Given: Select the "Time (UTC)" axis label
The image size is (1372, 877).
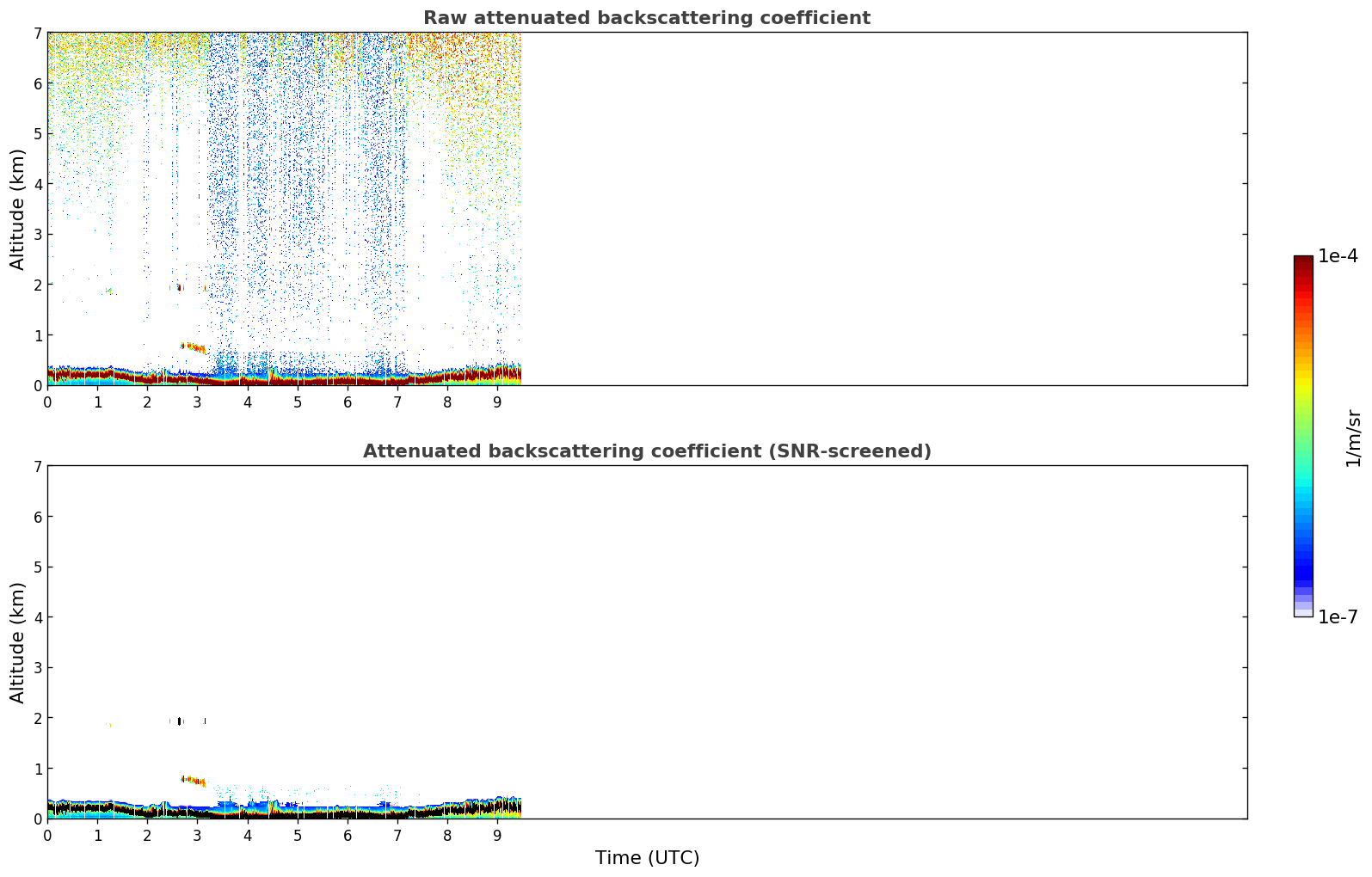Looking at the screenshot, I should (x=647, y=858).
